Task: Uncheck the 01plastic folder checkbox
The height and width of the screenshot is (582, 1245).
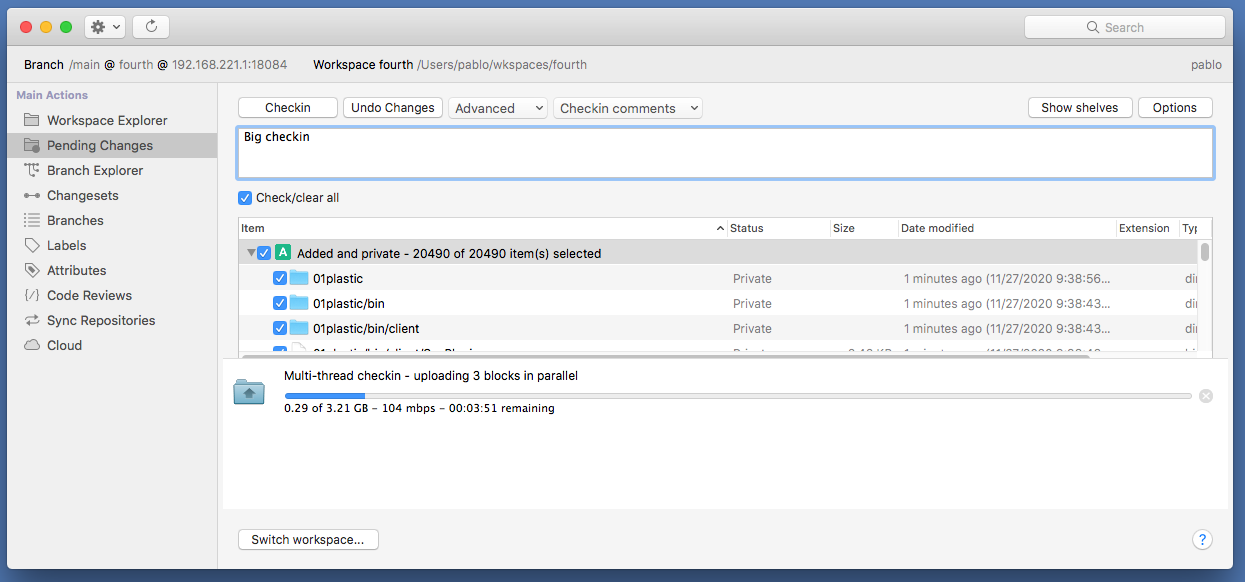Action: [x=280, y=278]
